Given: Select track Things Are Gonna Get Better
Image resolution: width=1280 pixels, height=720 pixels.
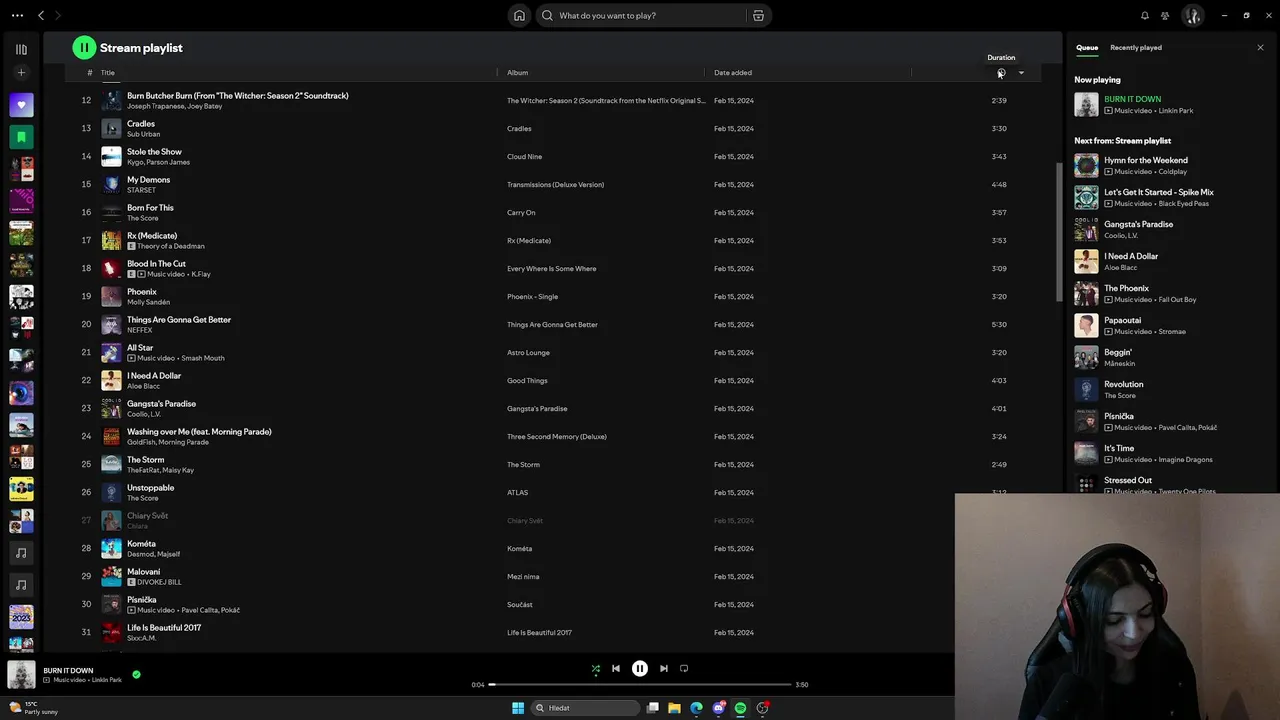Looking at the screenshot, I should 179,320.
